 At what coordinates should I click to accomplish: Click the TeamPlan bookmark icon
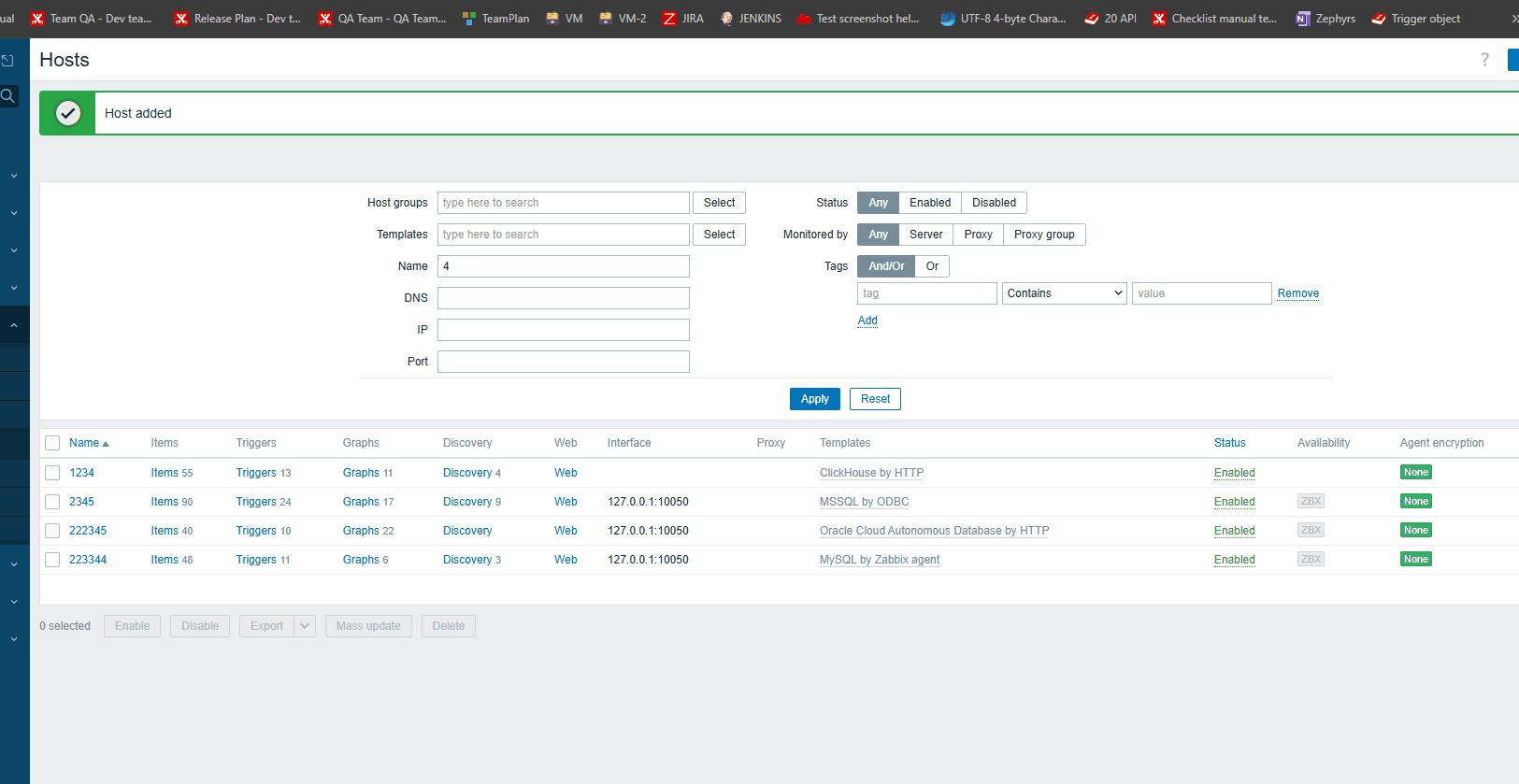point(469,19)
